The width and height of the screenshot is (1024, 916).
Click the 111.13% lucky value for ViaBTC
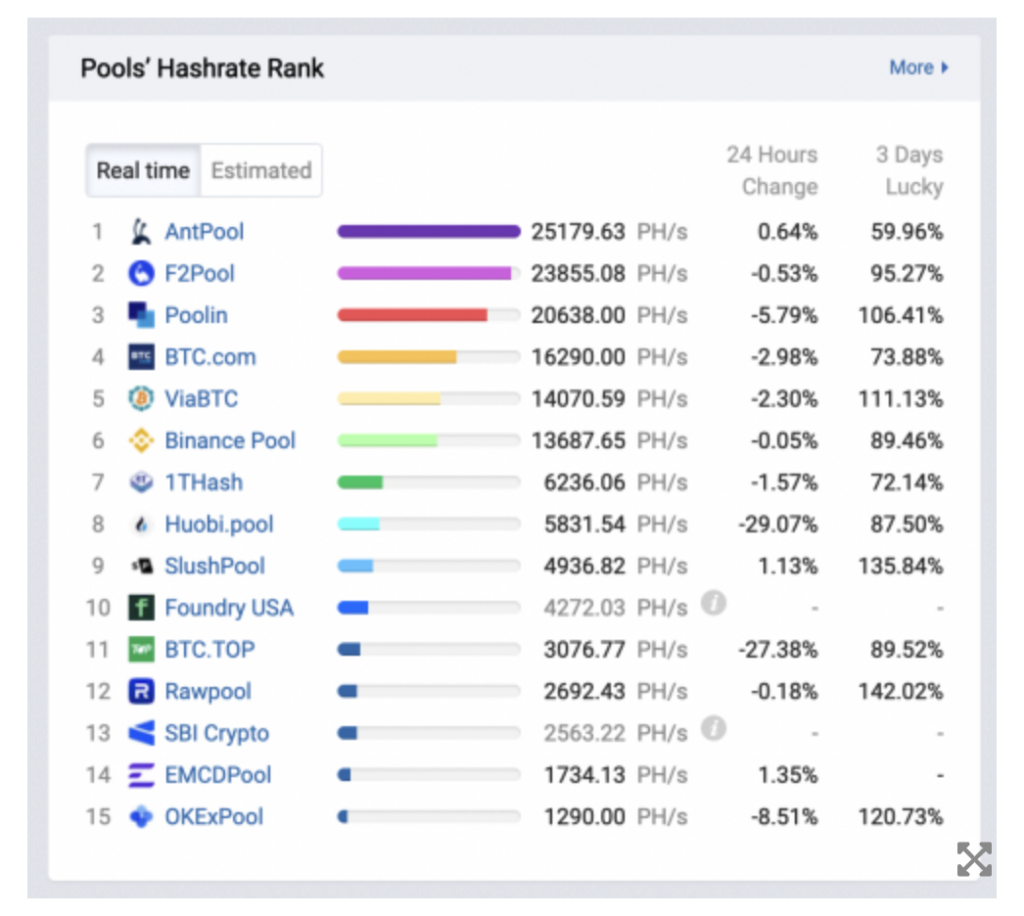901,399
